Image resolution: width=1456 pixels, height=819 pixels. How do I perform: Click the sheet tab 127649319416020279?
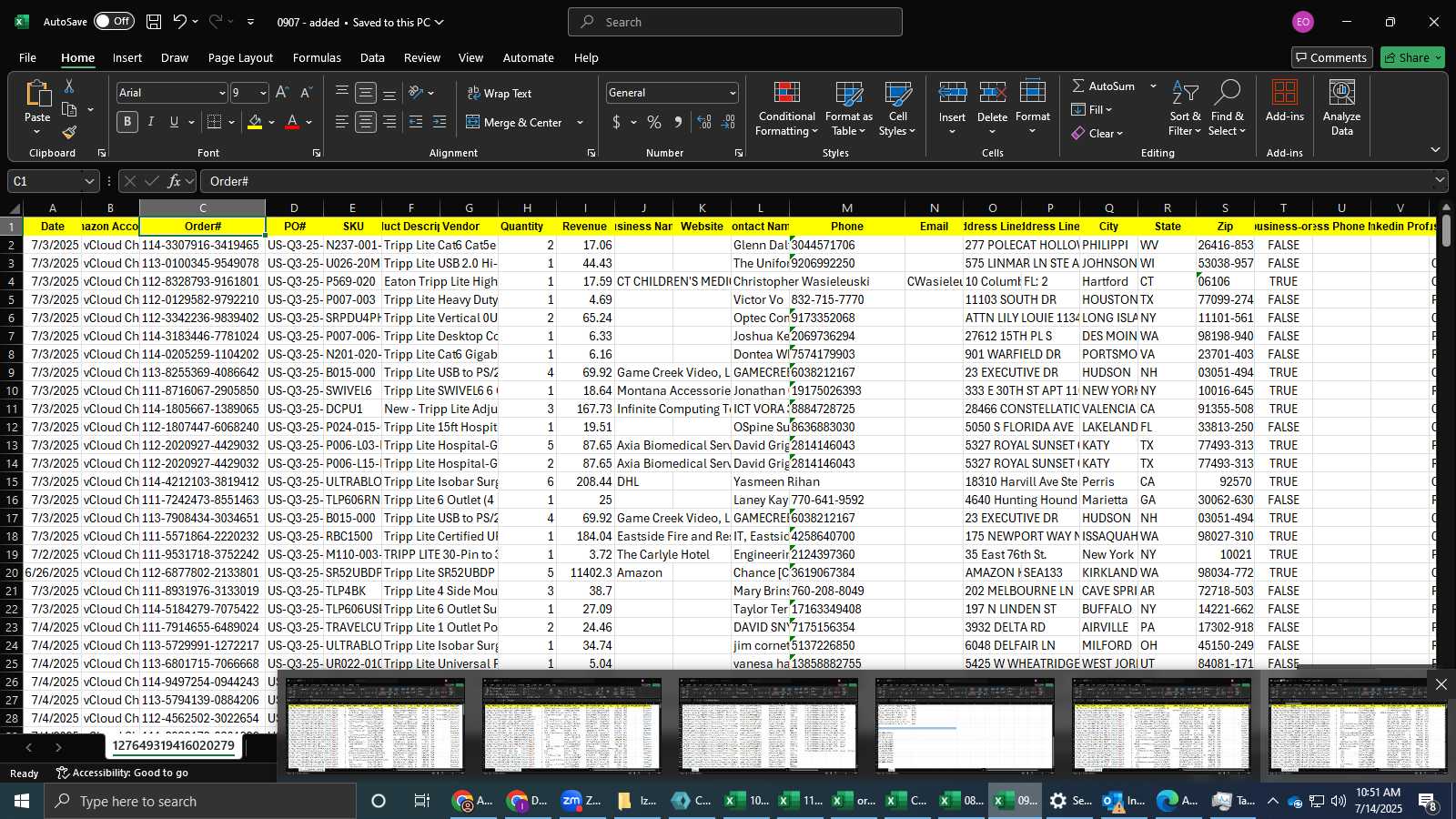click(174, 746)
